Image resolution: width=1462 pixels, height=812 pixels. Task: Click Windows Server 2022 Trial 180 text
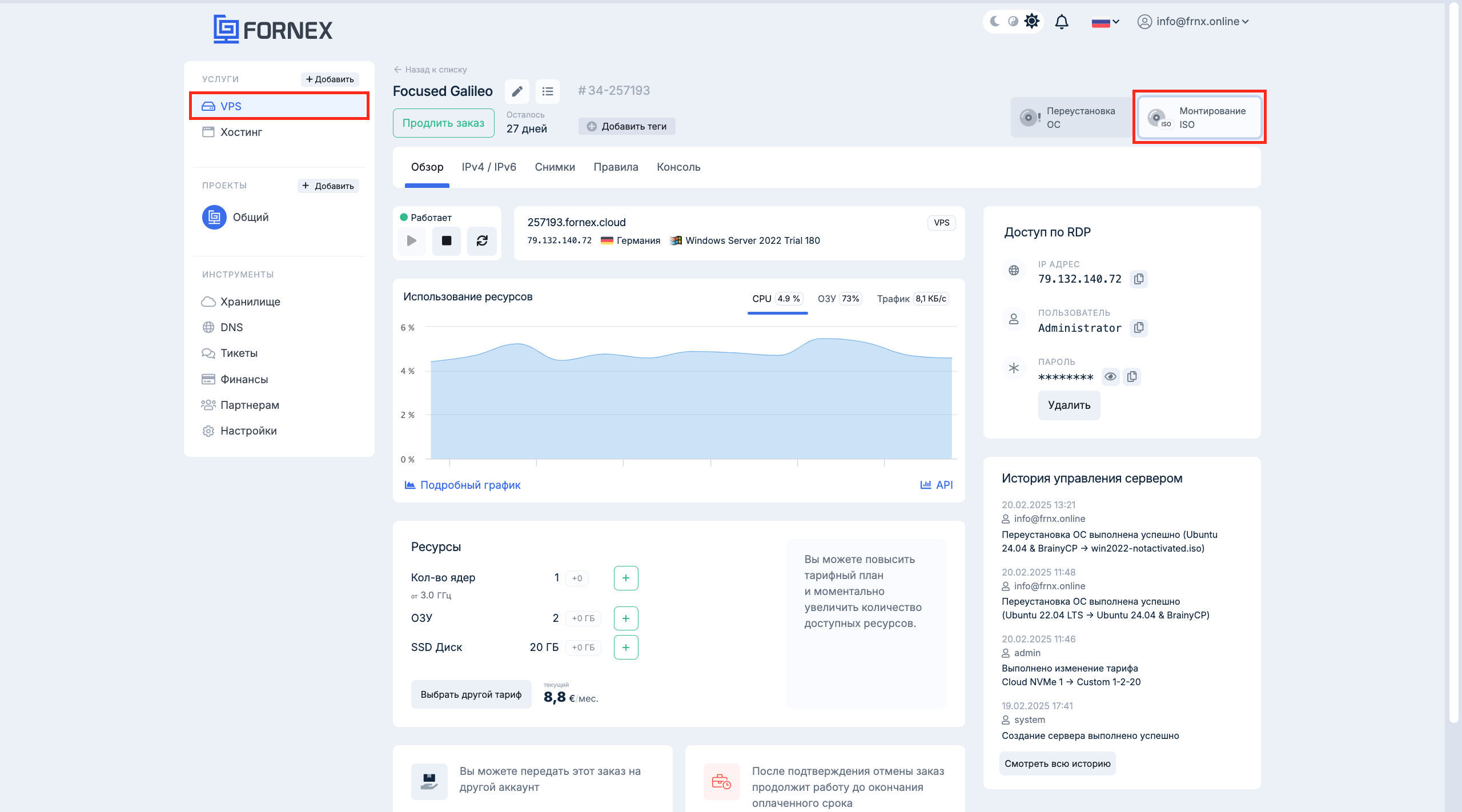click(x=753, y=240)
